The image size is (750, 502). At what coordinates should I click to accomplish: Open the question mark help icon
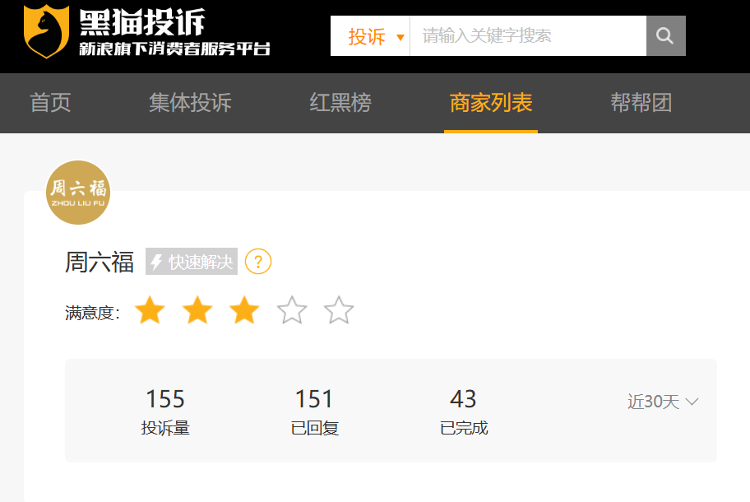point(258,262)
